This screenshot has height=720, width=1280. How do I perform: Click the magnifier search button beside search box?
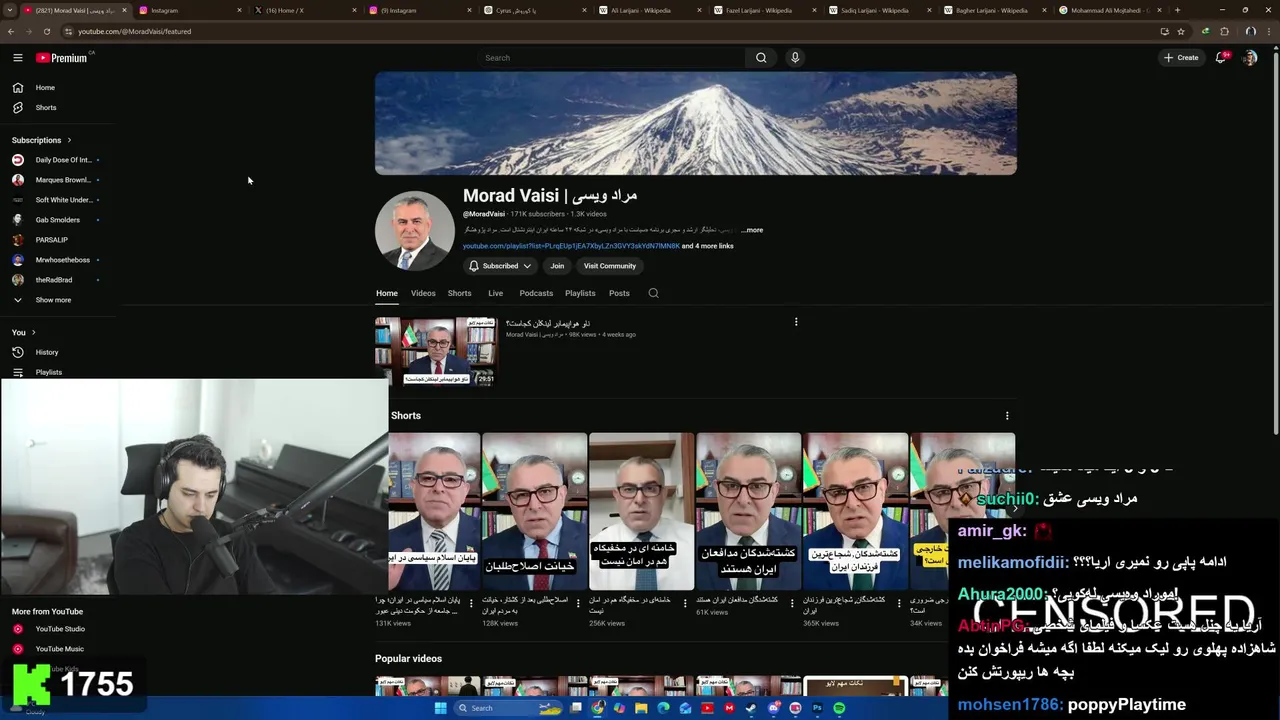pos(761,58)
